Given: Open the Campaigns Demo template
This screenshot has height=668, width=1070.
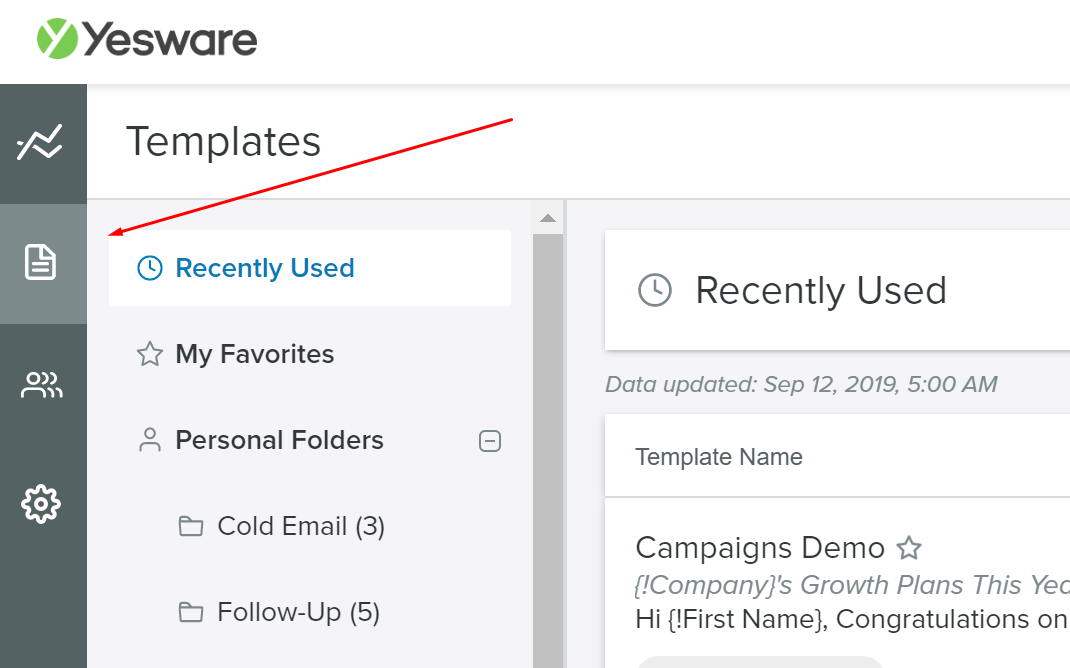Looking at the screenshot, I should [760, 548].
